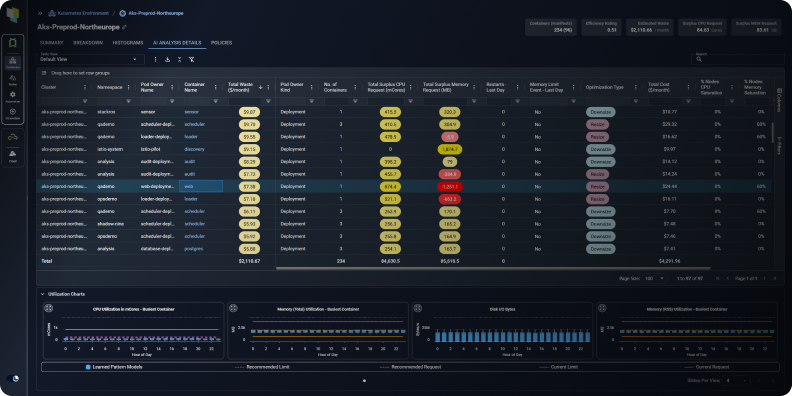Open the Nodes sidebar section
This screenshot has width=792, height=396.
[13, 80]
